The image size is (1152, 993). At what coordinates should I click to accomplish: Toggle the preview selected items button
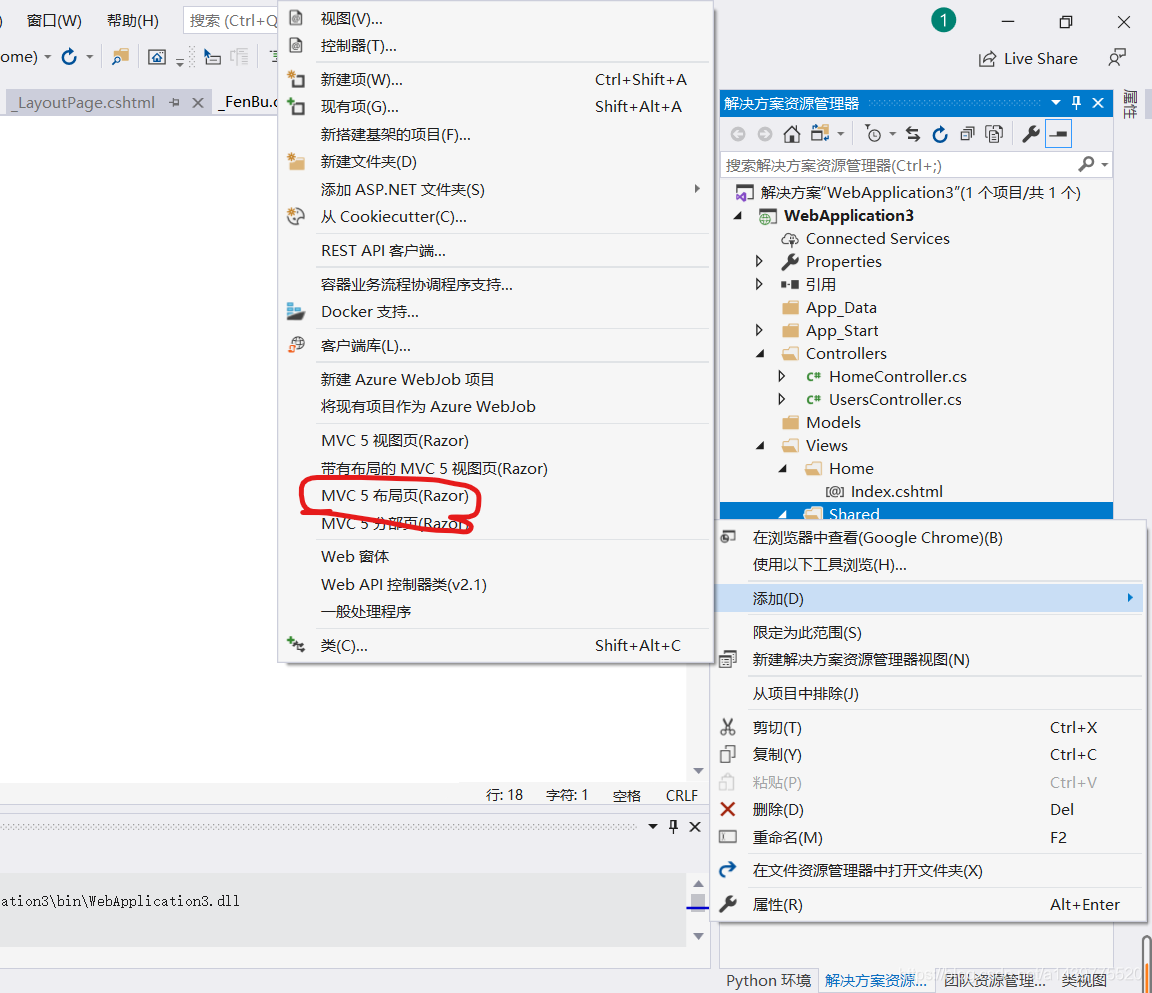point(1059,134)
